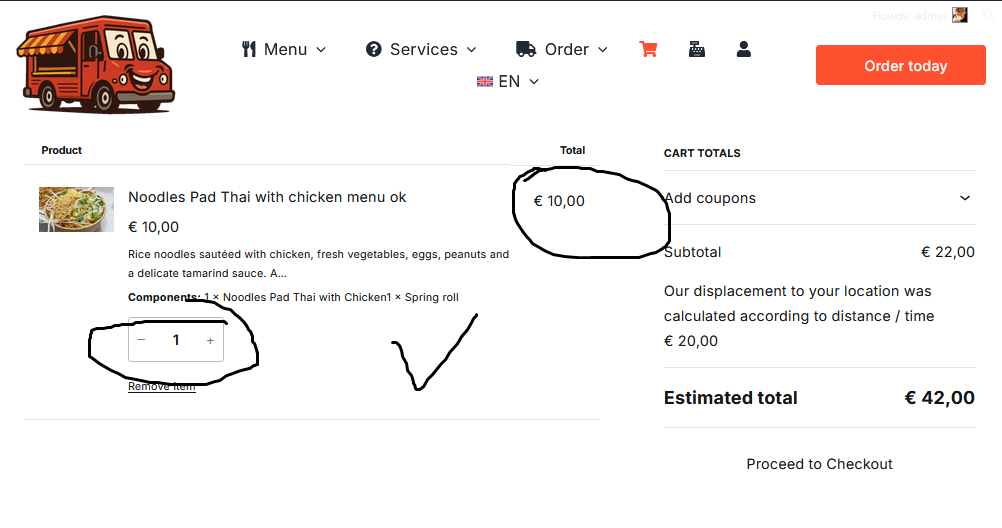1002x528 pixels.
Task: Open the Services navigation item
Action: (x=423, y=49)
